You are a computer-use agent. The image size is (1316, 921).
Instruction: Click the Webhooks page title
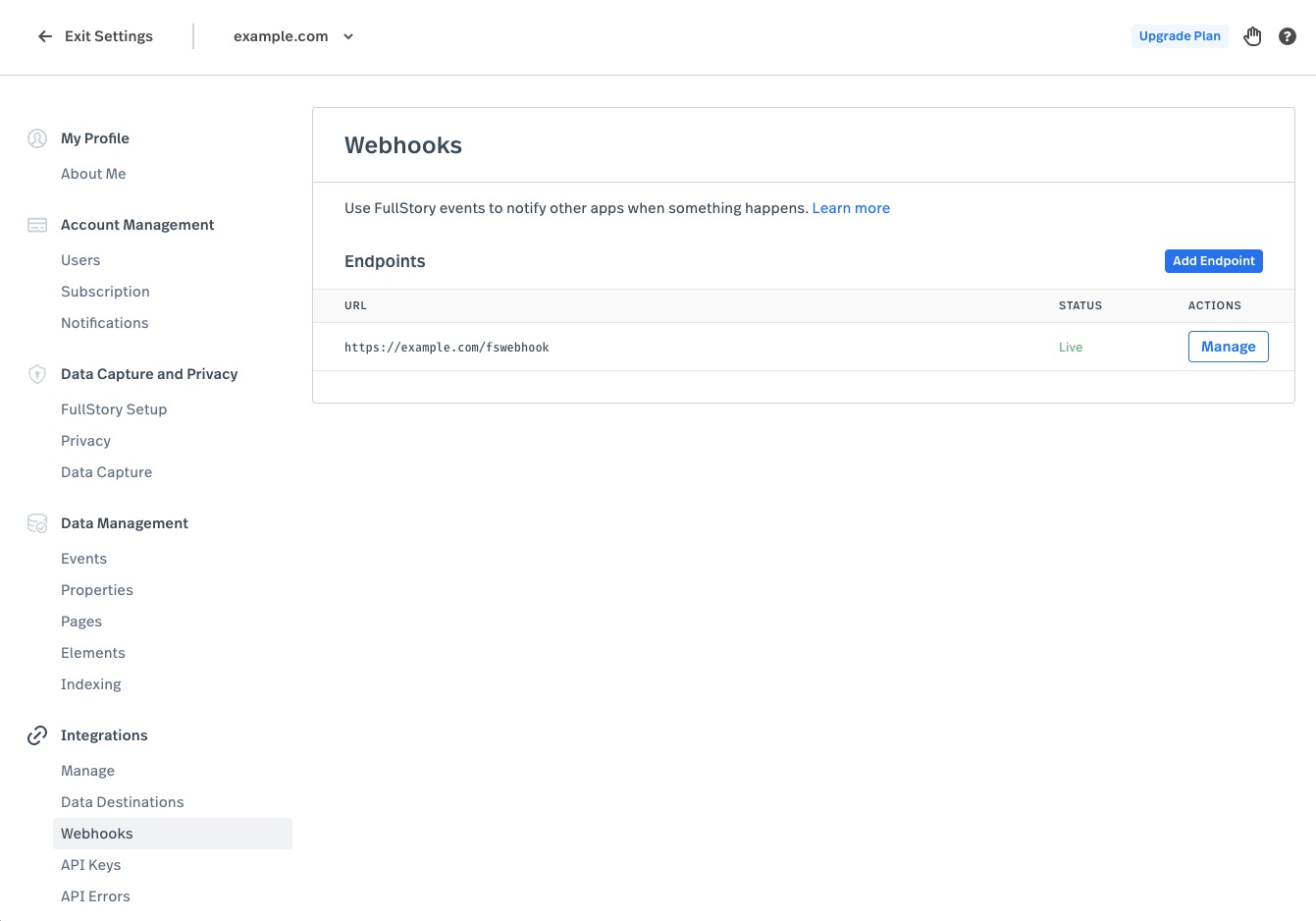tap(403, 145)
